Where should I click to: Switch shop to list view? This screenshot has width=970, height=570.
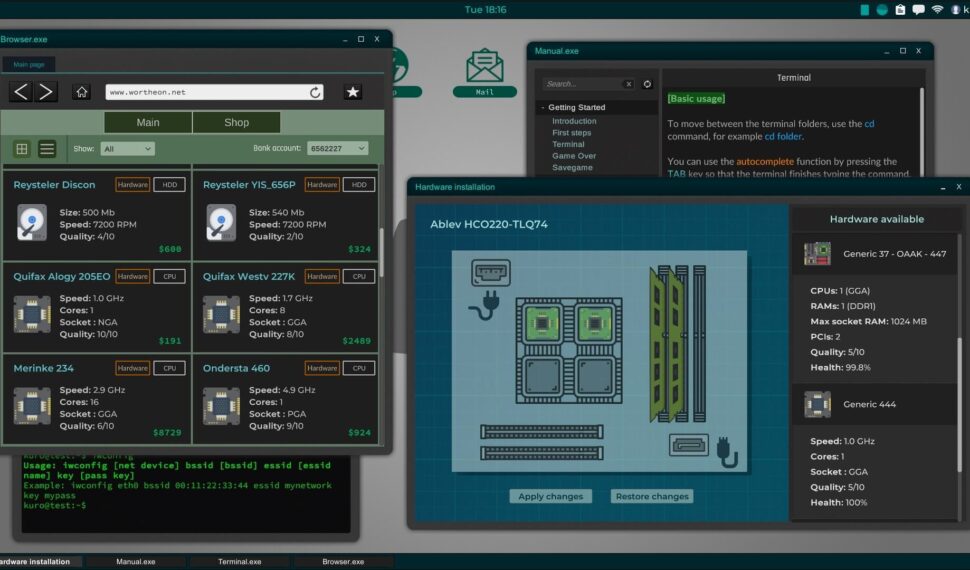[x=47, y=149]
